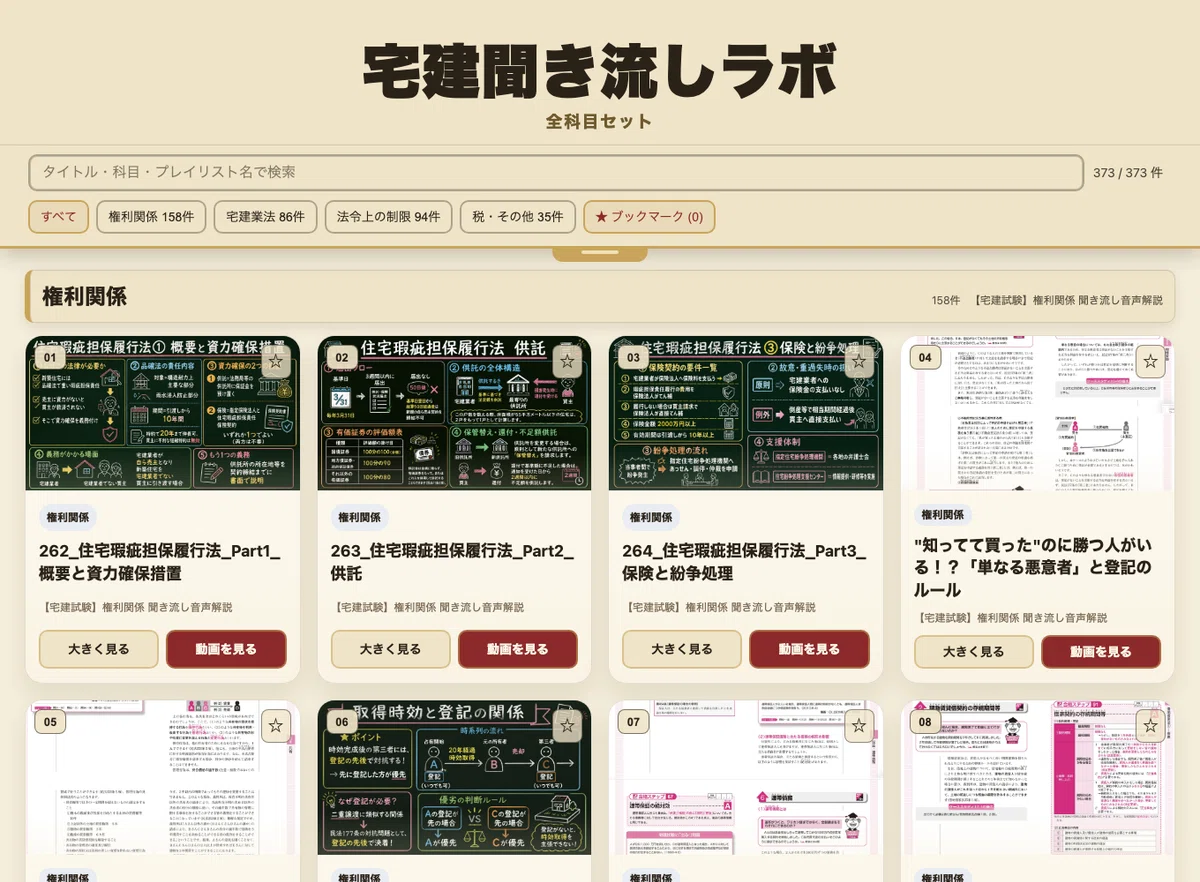Collapse the 権利関係 section header
This screenshot has width=1200, height=882.
(600, 297)
